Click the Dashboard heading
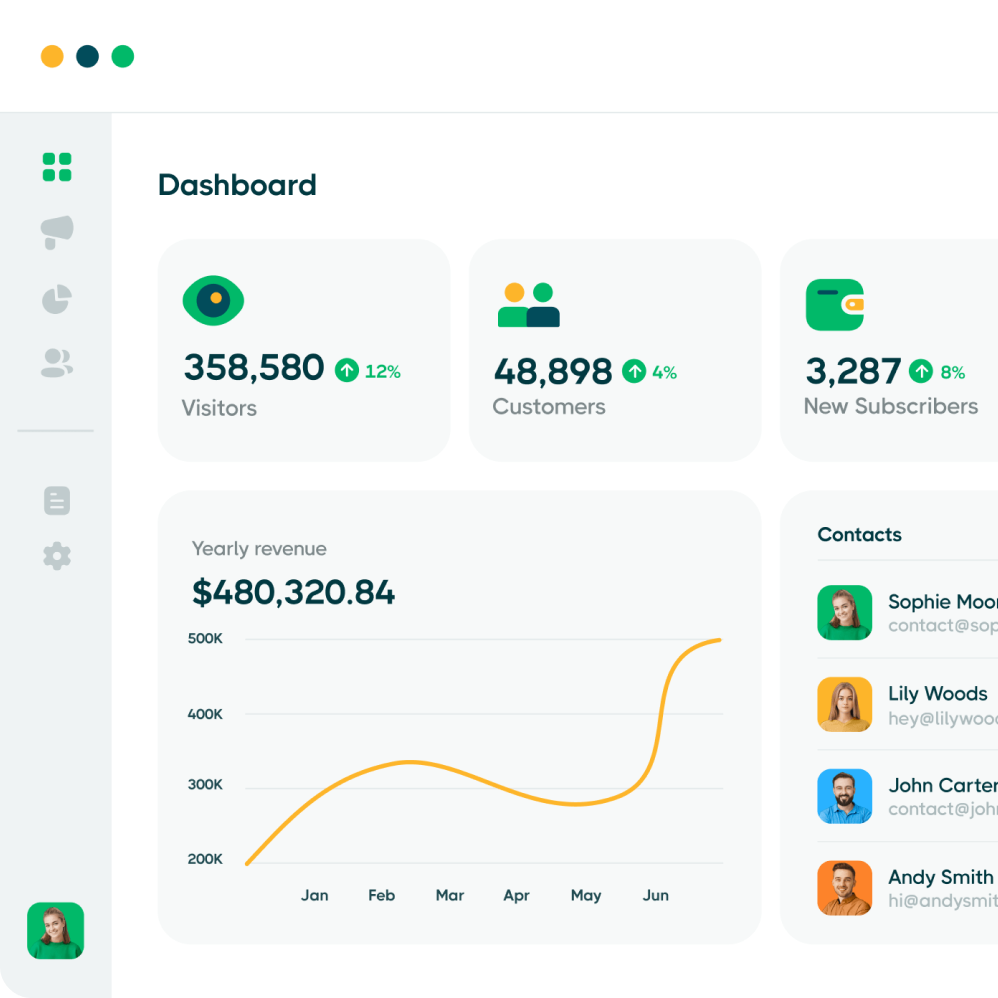Image resolution: width=998 pixels, height=998 pixels. click(x=237, y=185)
